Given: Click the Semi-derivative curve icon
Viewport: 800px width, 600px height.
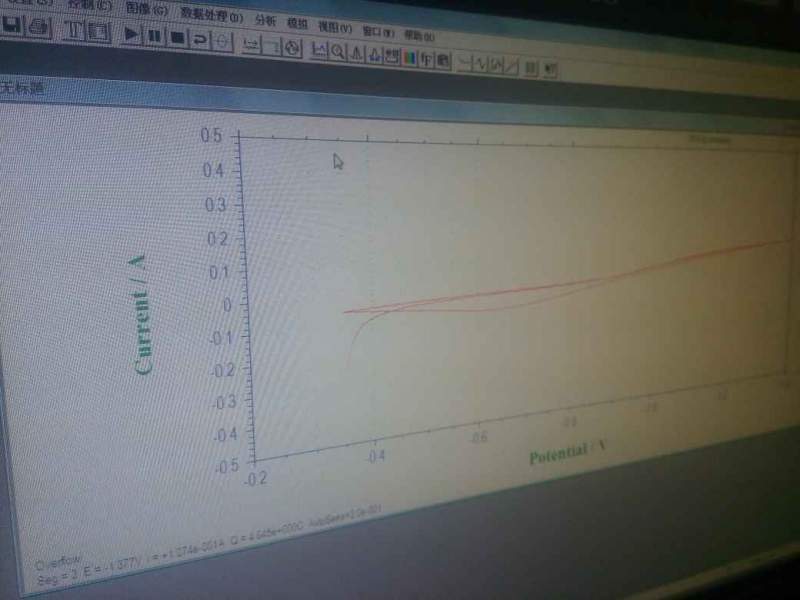Looking at the screenshot, I should point(497,64).
